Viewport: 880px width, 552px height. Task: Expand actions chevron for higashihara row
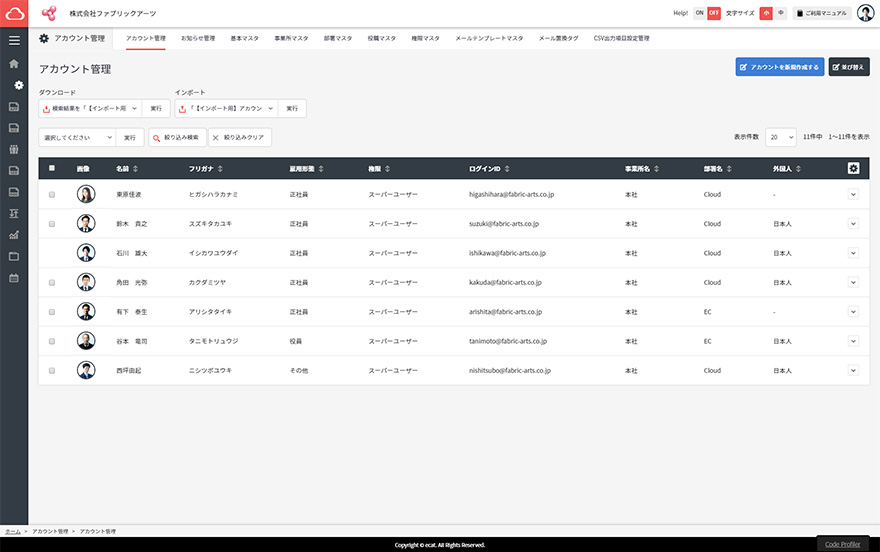[853, 194]
